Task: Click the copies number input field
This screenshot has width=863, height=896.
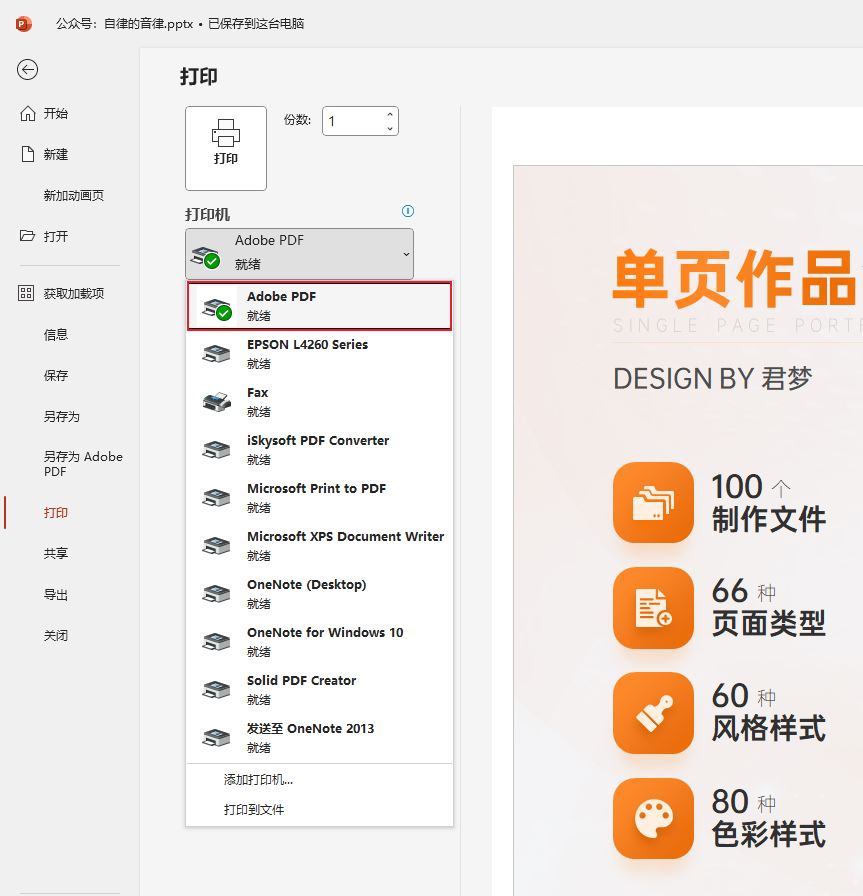Action: pos(351,122)
